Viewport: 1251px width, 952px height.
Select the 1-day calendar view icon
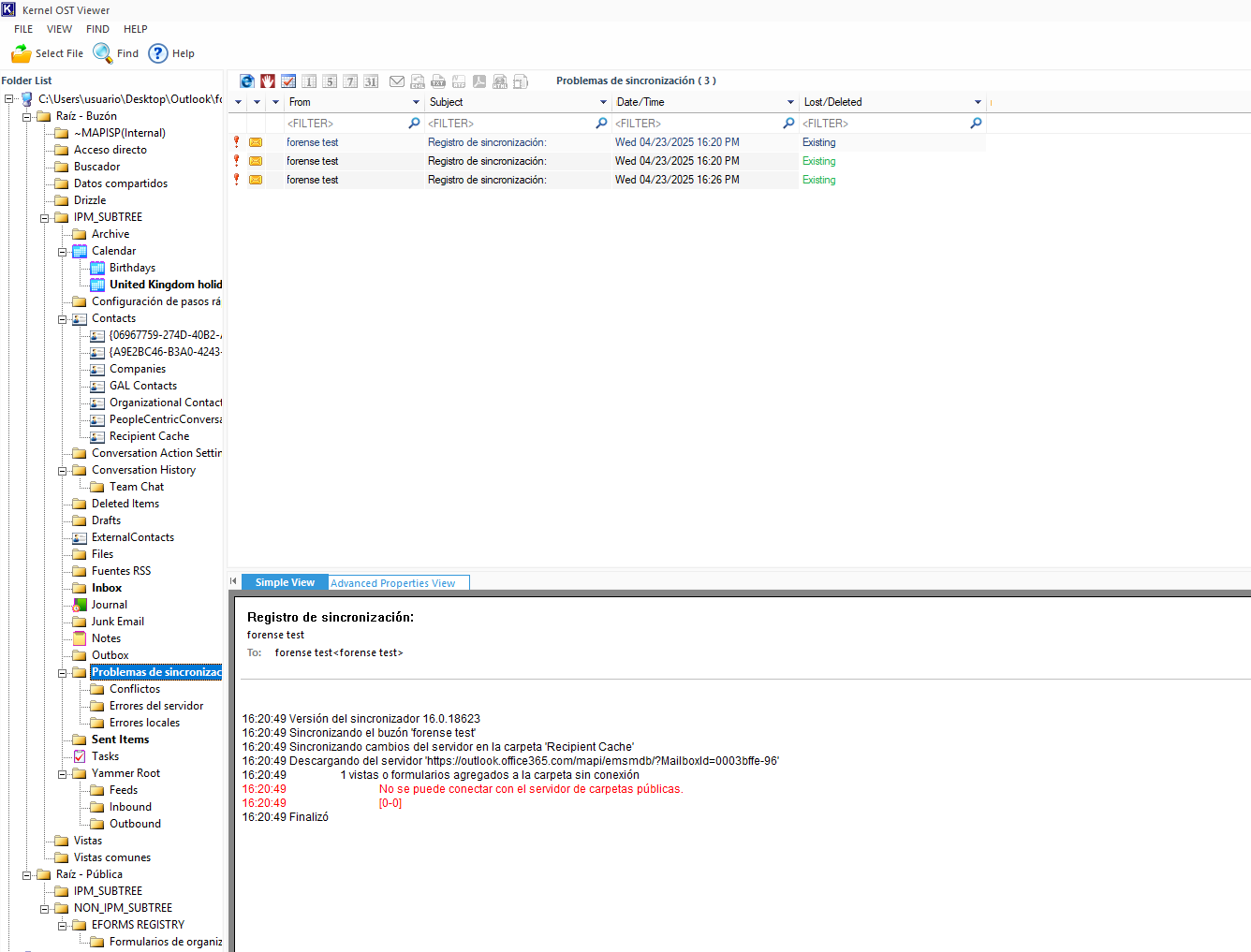click(x=309, y=81)
